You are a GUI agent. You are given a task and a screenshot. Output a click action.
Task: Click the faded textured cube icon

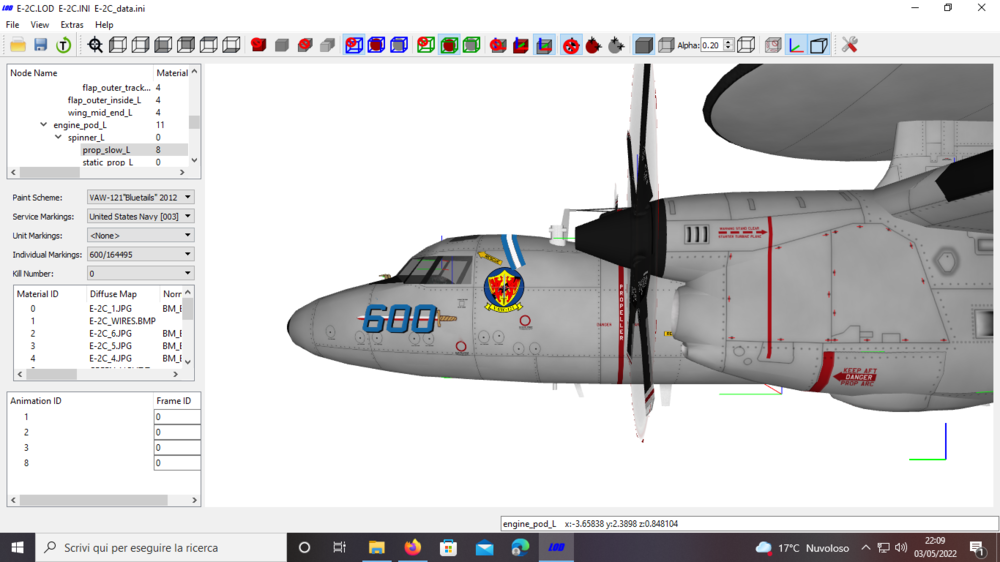pyautogui.click(x=773, y=45)
